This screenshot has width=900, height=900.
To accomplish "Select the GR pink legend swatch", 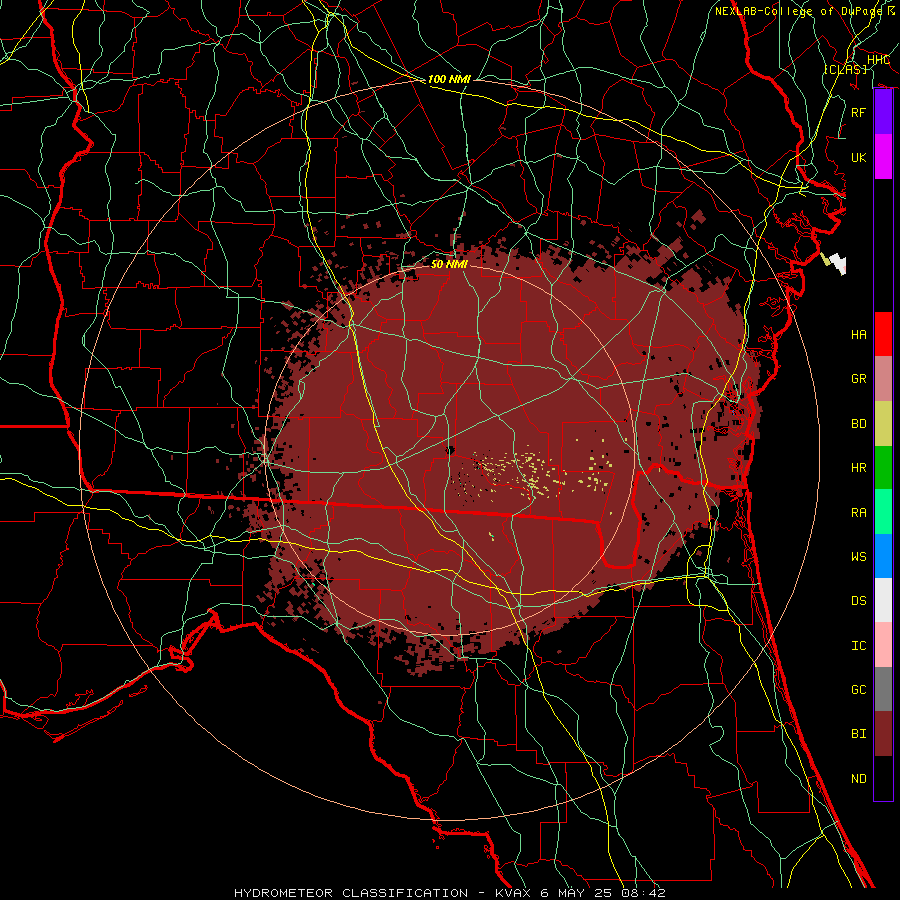I will tap(883, 379).
